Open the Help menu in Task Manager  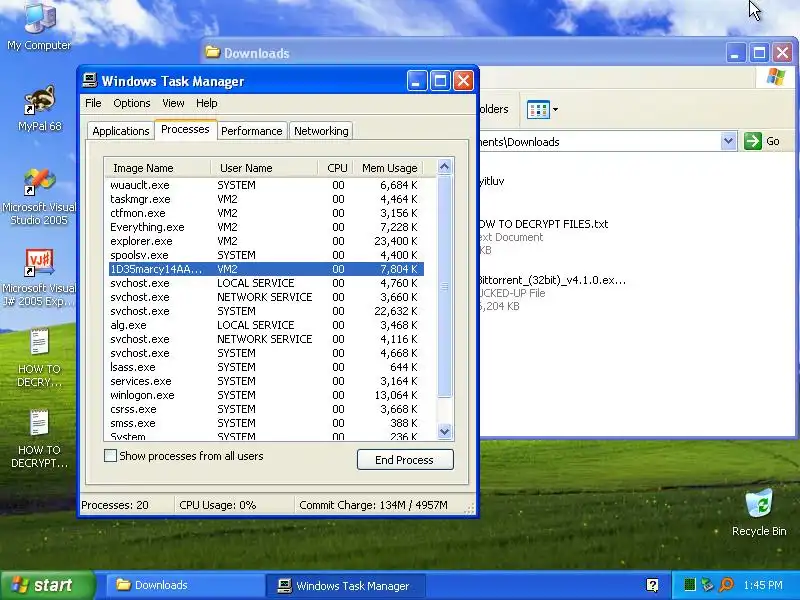(x=207, y=103)
